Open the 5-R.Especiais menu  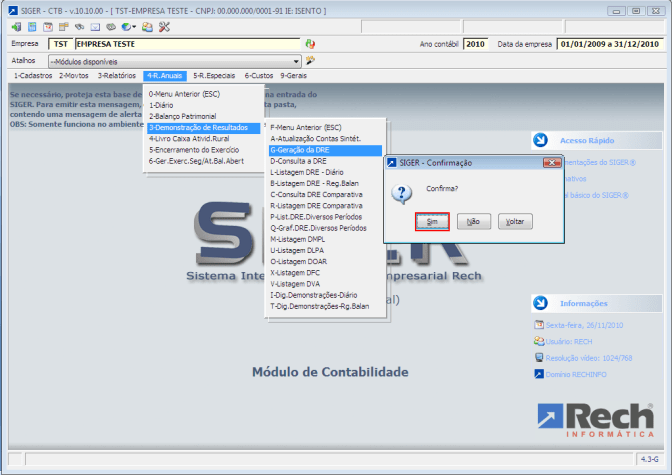[214, 75]
